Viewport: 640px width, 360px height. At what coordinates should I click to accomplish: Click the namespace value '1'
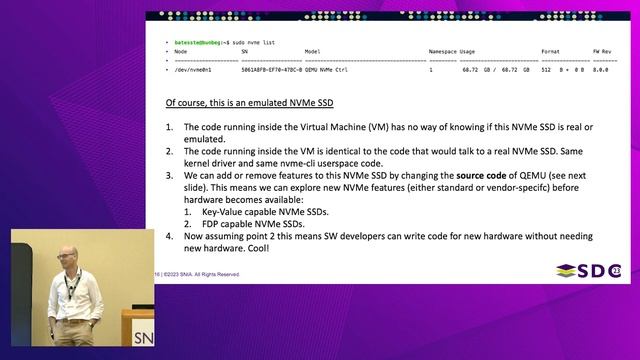[x=431, y=70]
